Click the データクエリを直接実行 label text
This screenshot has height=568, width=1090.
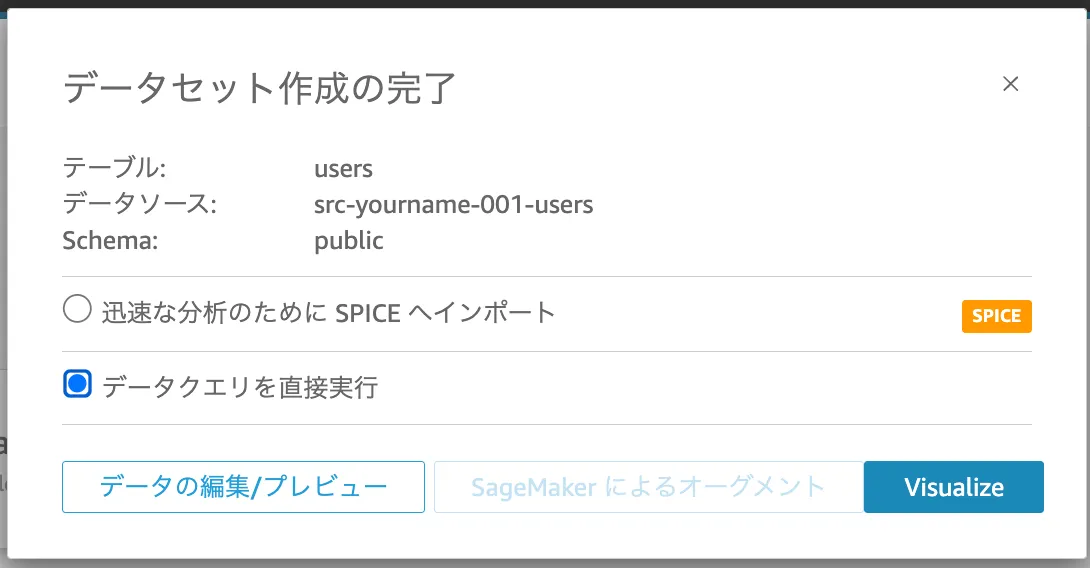point(240,386)
